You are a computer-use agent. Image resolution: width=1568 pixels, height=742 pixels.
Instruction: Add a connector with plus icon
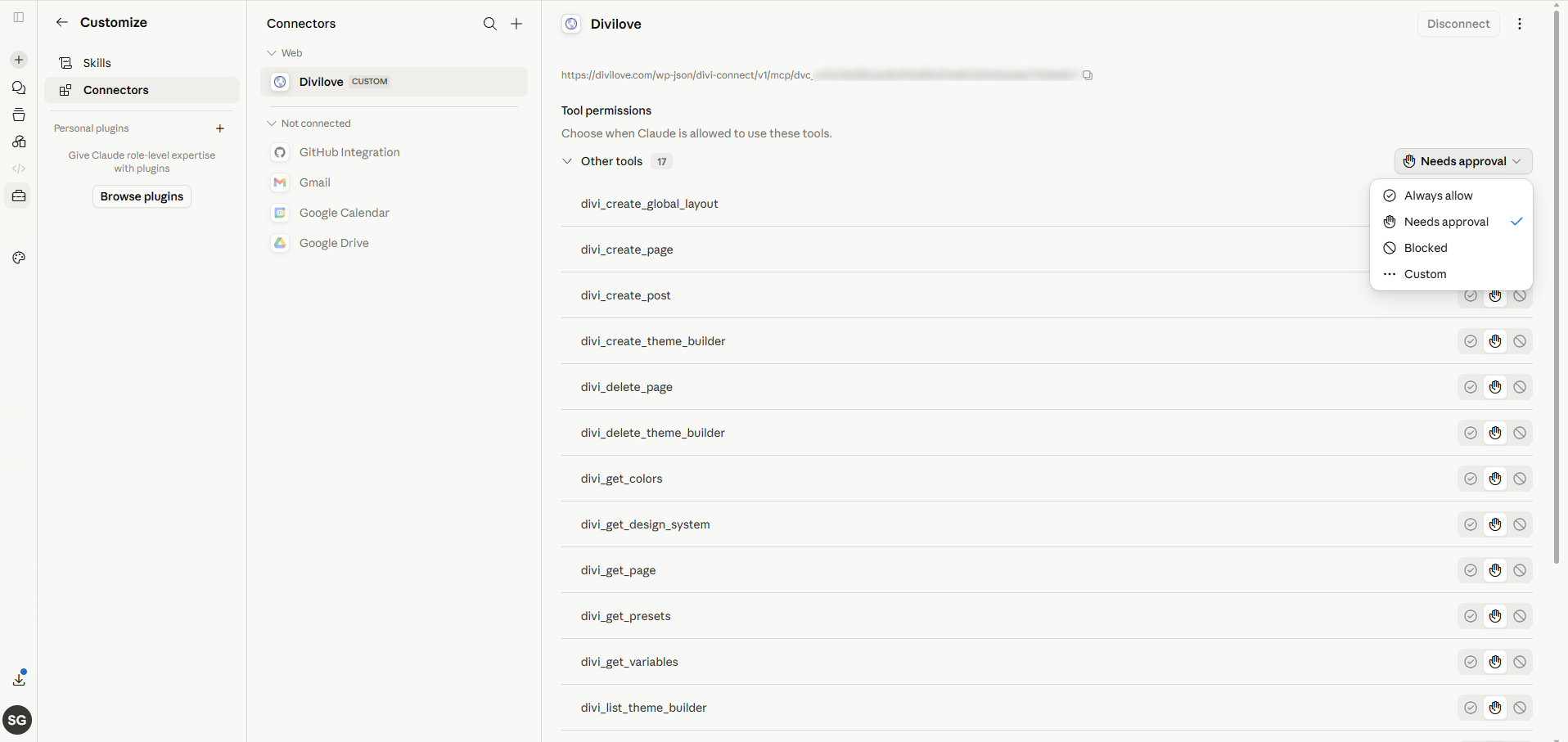[516, 24]
